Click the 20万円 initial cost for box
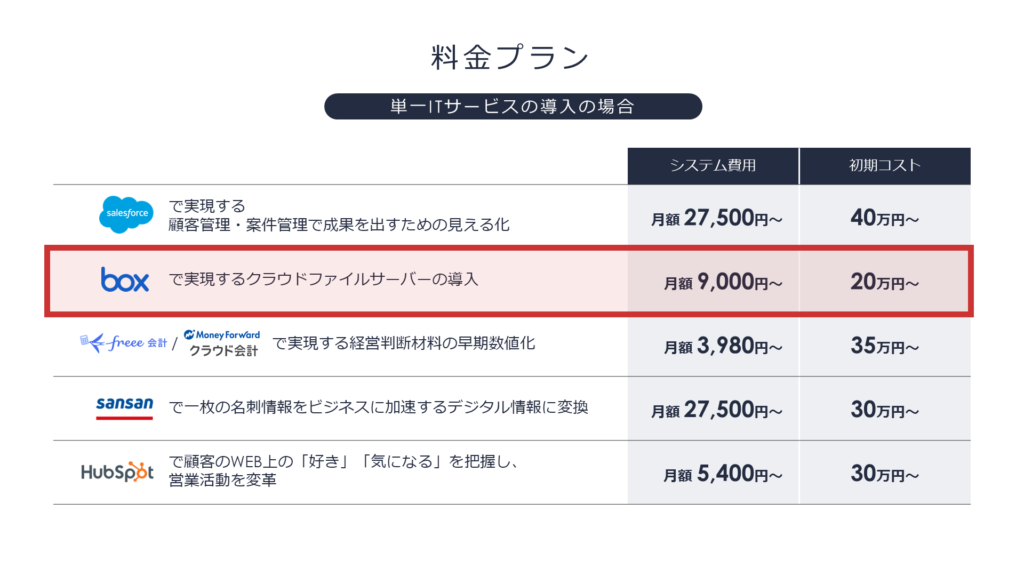Screen dimensions: 1024x576 pos(884,282)
